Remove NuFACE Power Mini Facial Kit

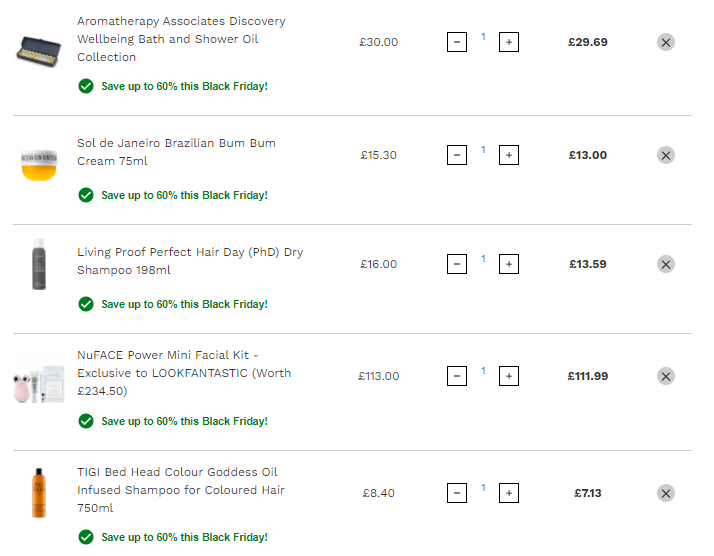click(x=665, y=376)
